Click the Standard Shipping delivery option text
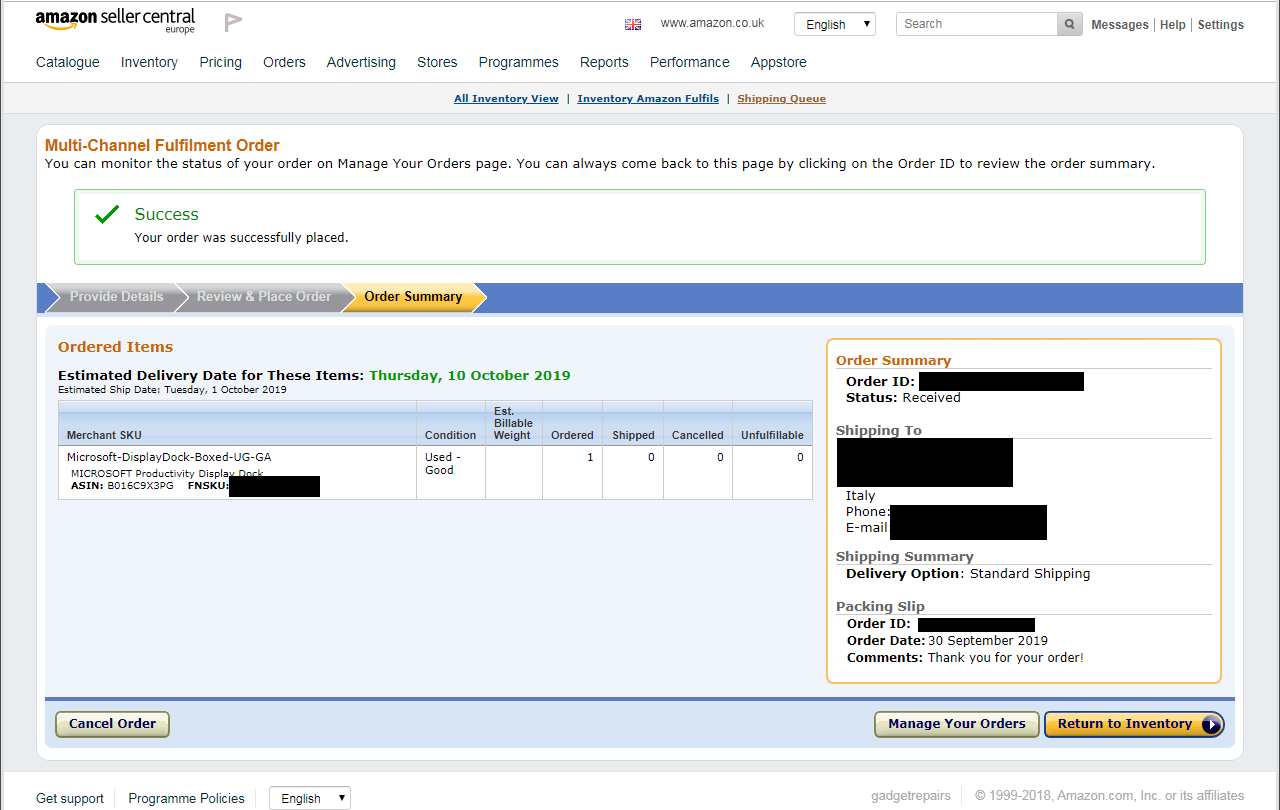The image size is (1280, 810). (1030, 574)
